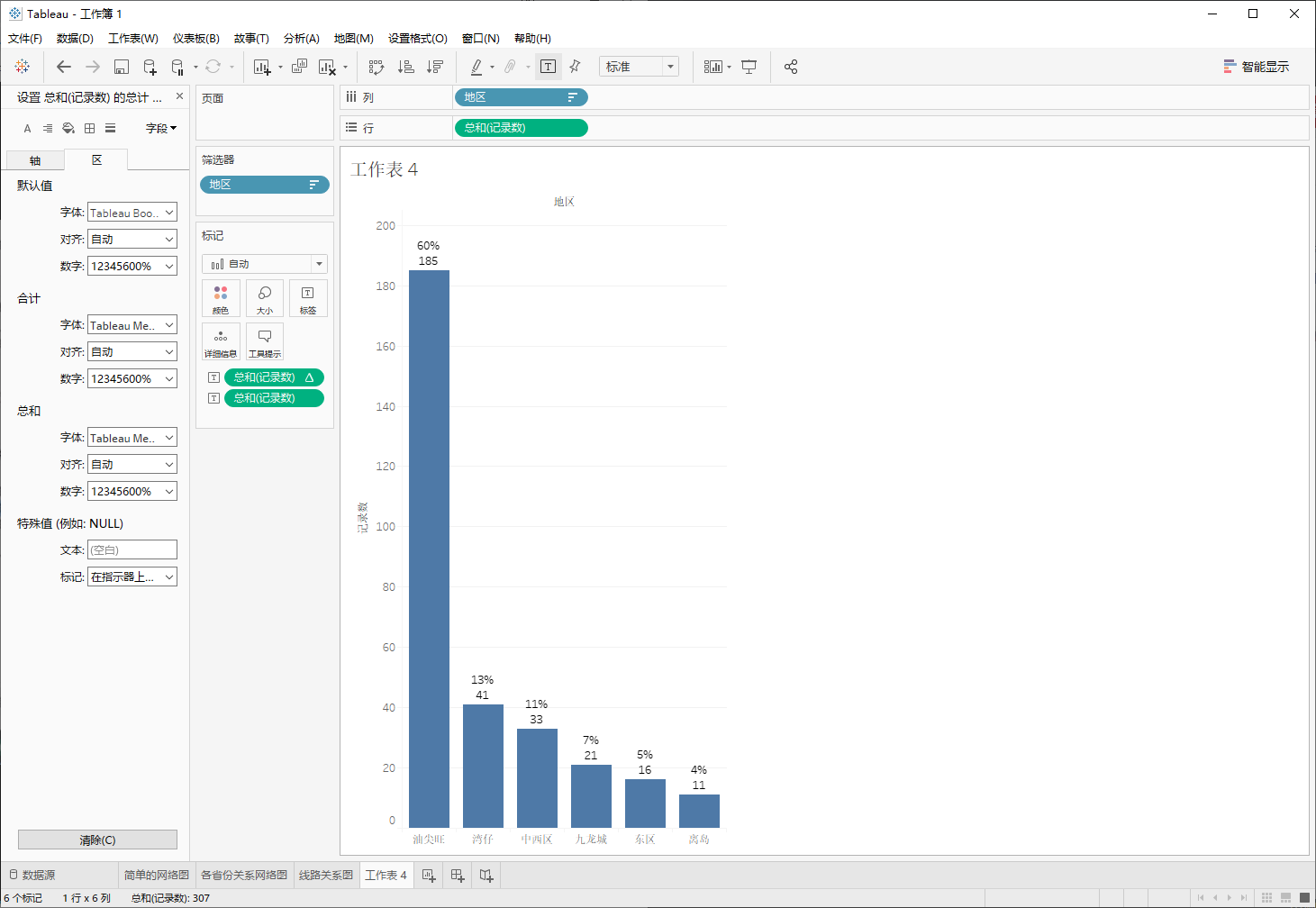Add a new data source icon
The height and width of the screenshot is (908, 1316).
coord(150,67)
